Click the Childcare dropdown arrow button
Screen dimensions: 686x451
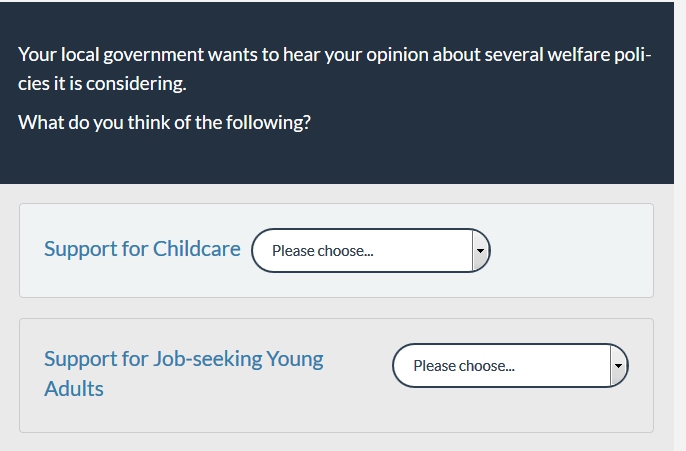coord(480,250)
